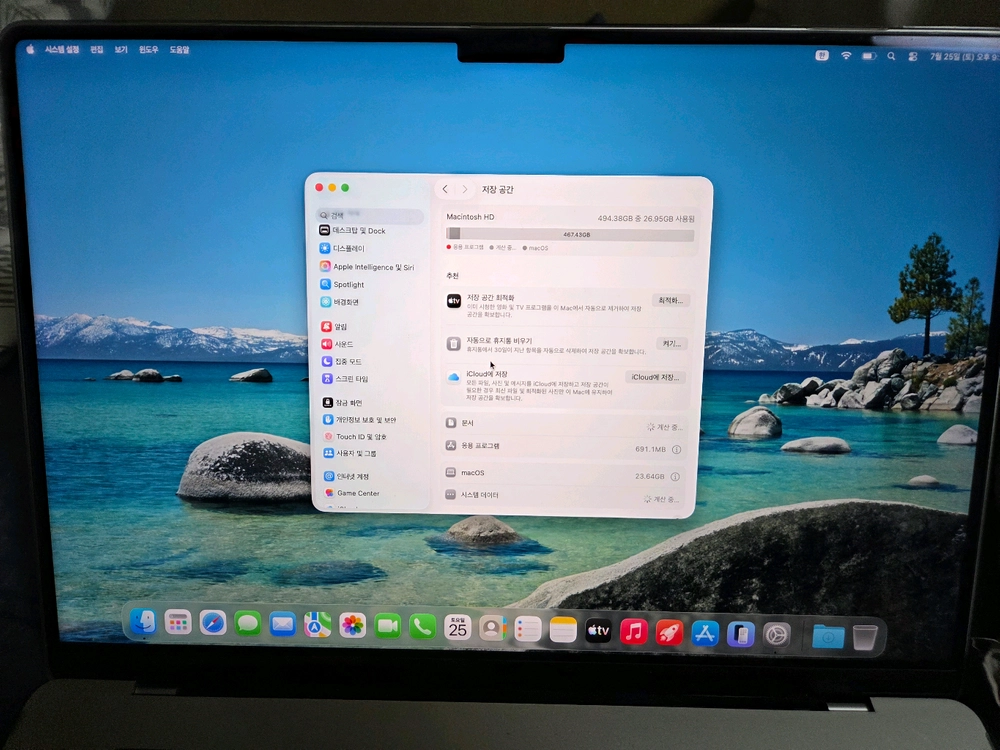Viewport: 1000px width, 750px height.
Task: Open 스크린 타임 settings
Action: pos(345,378)
